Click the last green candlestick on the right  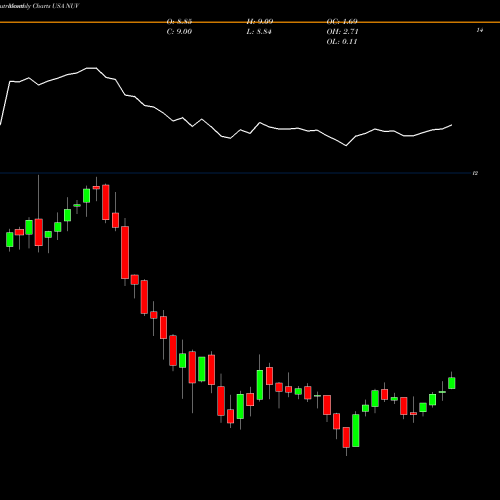pos(452,383)
